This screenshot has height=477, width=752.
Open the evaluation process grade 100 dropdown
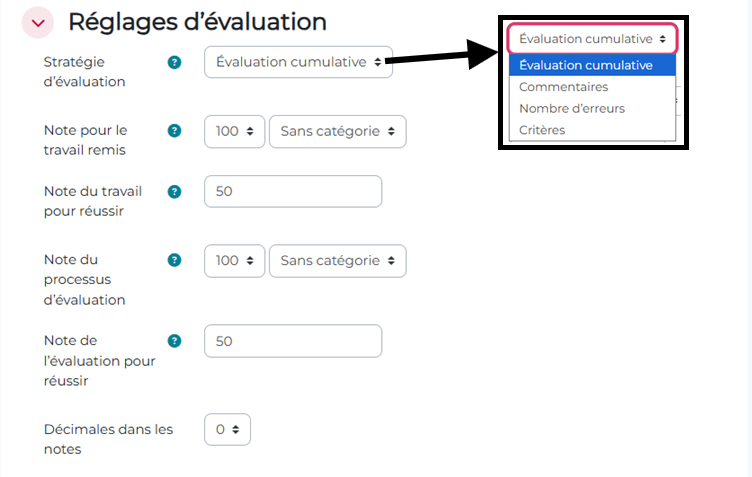tap(234, 260)
